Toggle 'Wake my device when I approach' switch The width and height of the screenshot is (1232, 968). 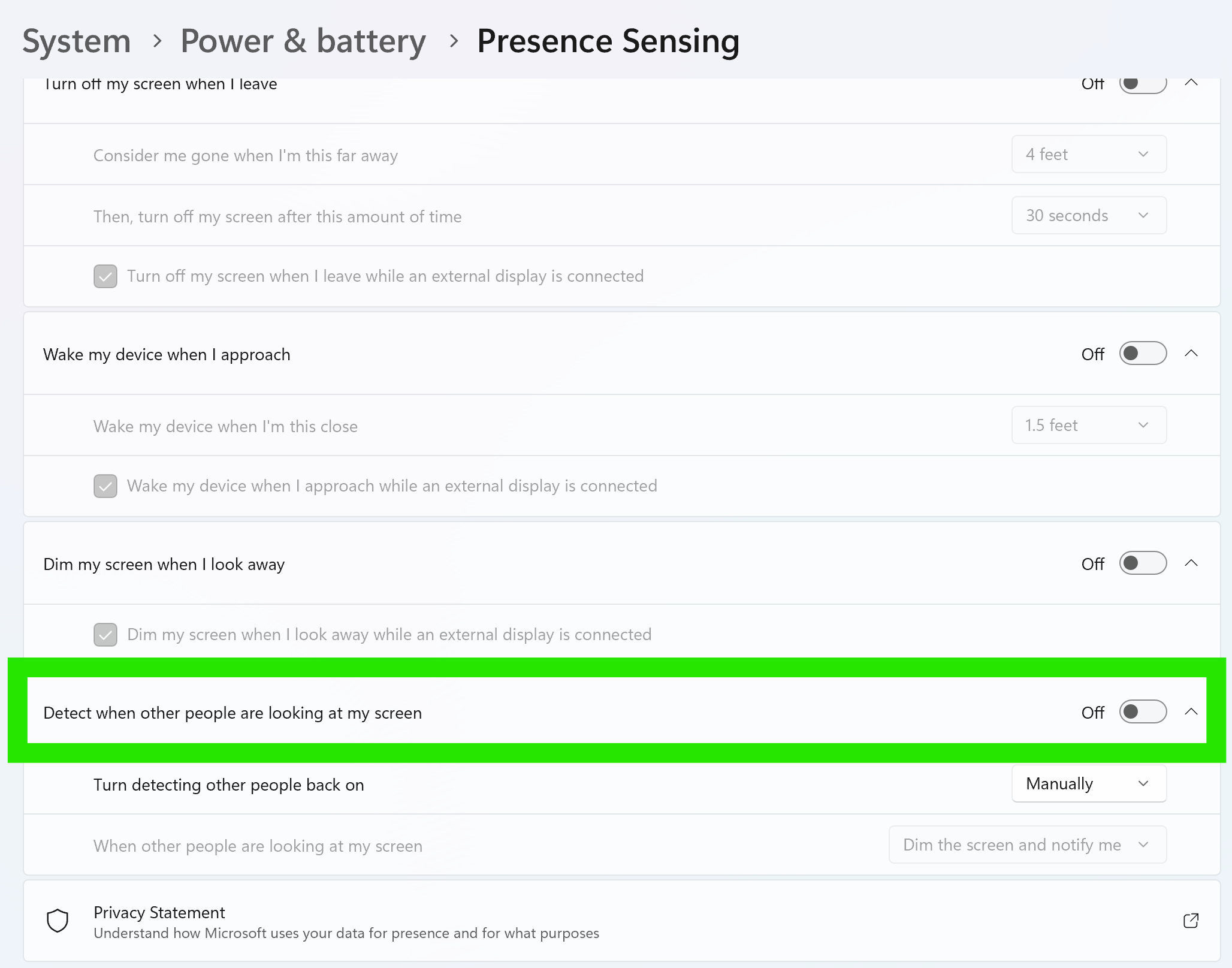pos(1142,354)
